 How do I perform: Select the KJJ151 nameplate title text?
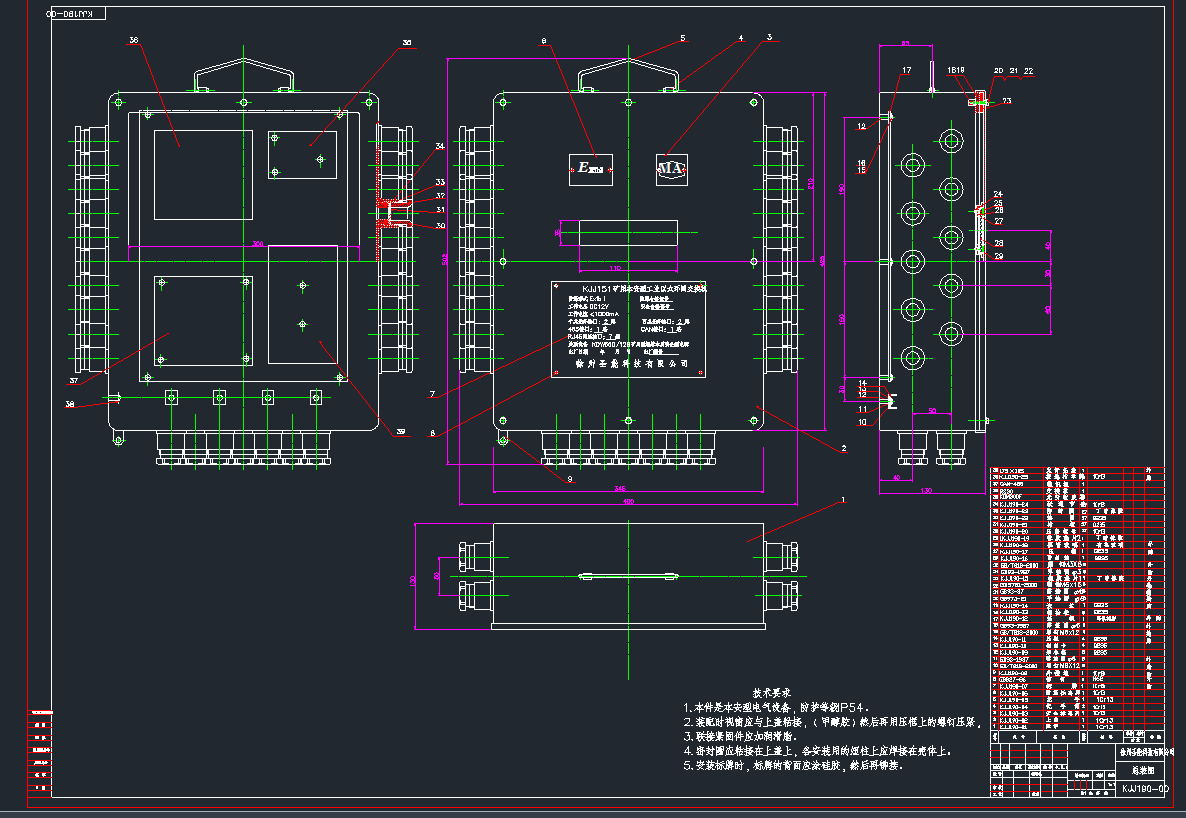pyautogui.click(x=630, y=287)
